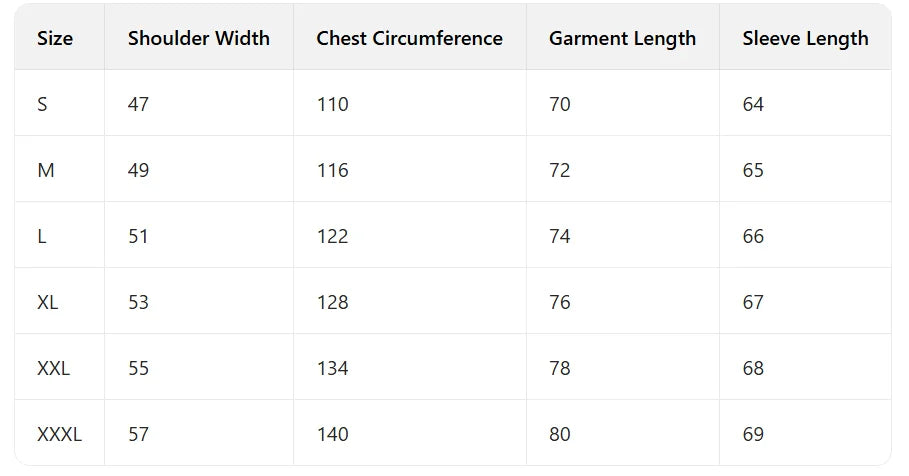Click chest circumference value 134
Screen dimensions: 909x476
[332, 368]
